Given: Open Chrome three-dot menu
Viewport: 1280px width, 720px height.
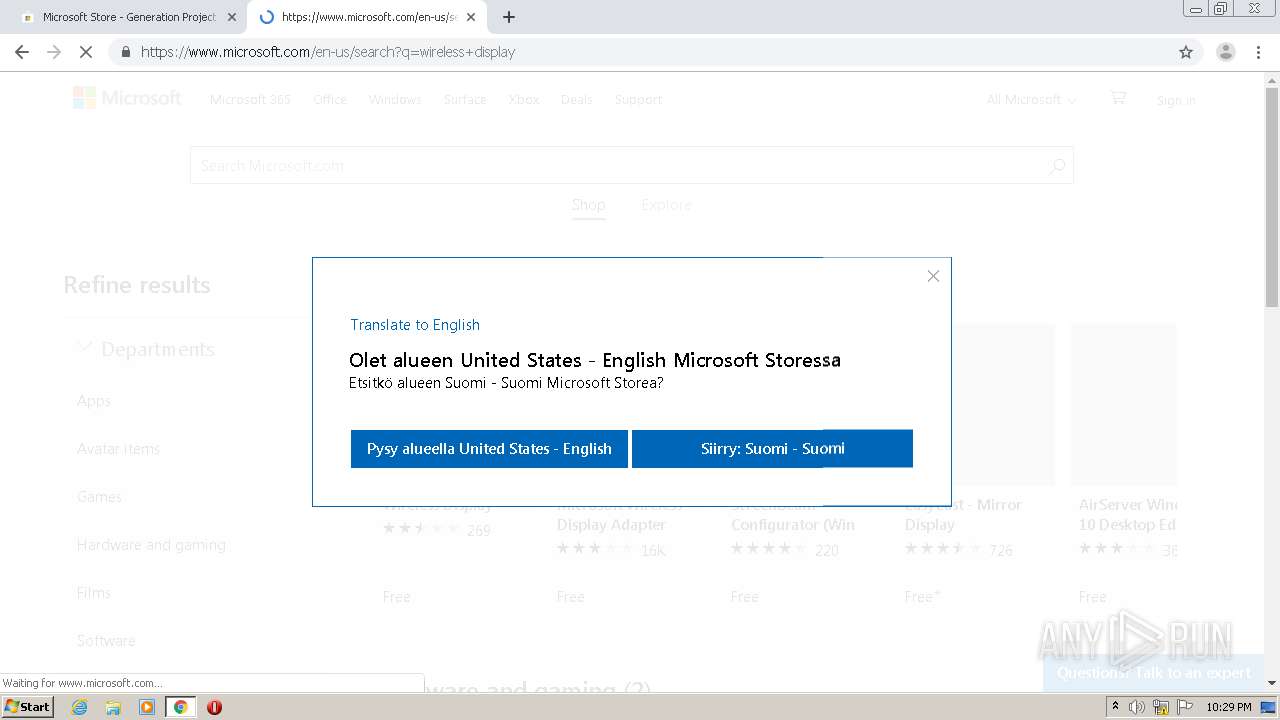Looking at the screenshot, I should tap(1259, 52).
